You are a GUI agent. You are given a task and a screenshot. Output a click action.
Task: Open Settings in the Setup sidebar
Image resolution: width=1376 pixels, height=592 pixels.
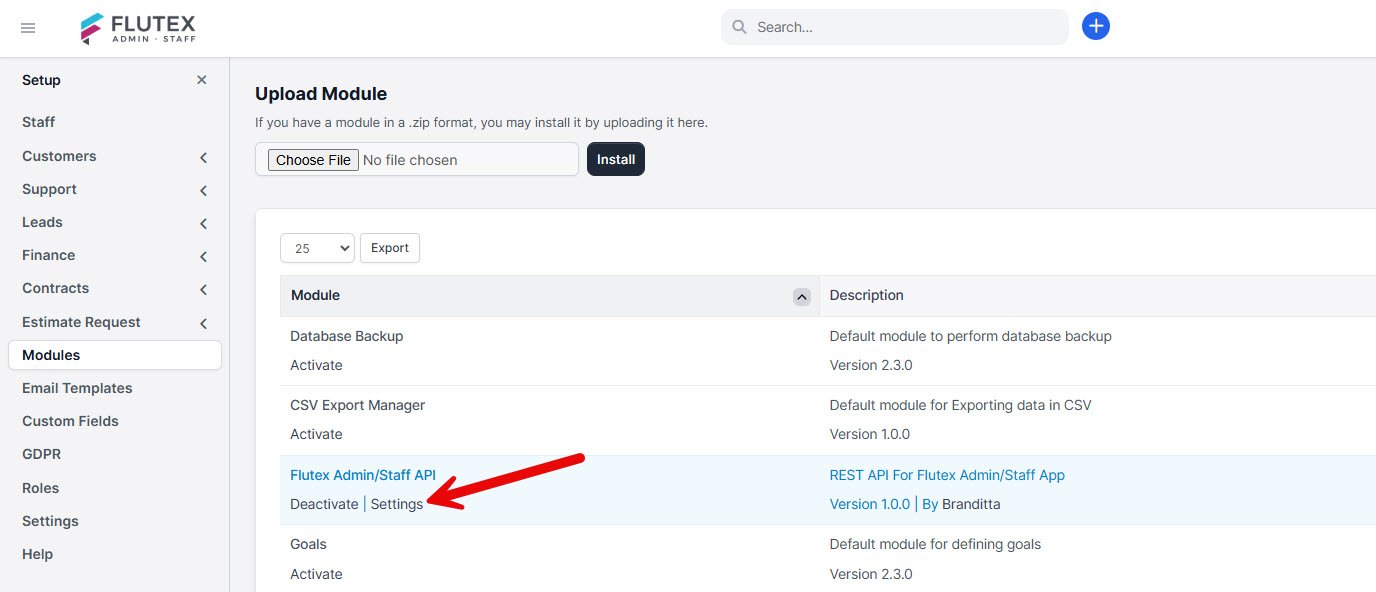point(50,521)
